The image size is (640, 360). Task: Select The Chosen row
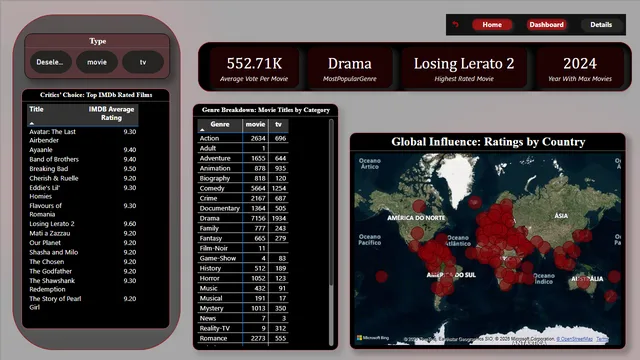click(x=82, y=262)
